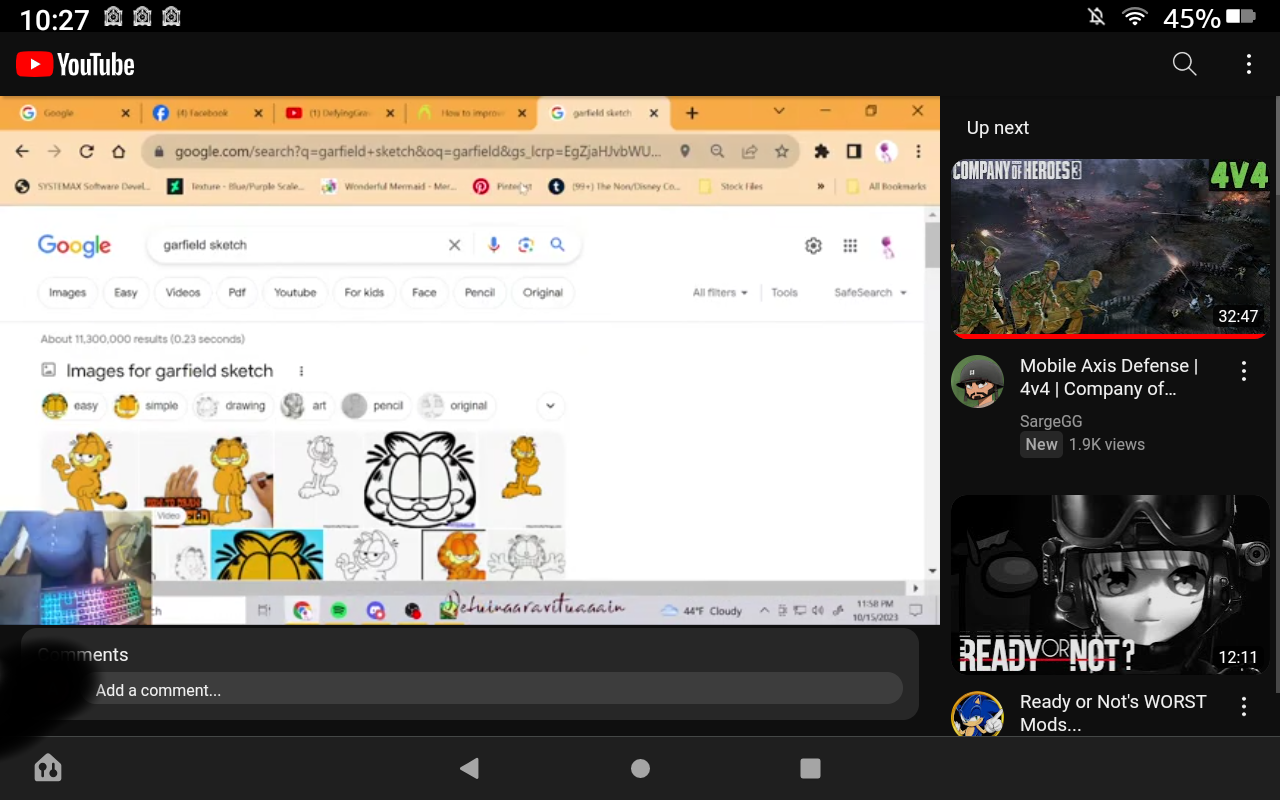This screenshot has width=1280, height=800.
Task: Click Chrome home icon in the video
Action: 118,151
